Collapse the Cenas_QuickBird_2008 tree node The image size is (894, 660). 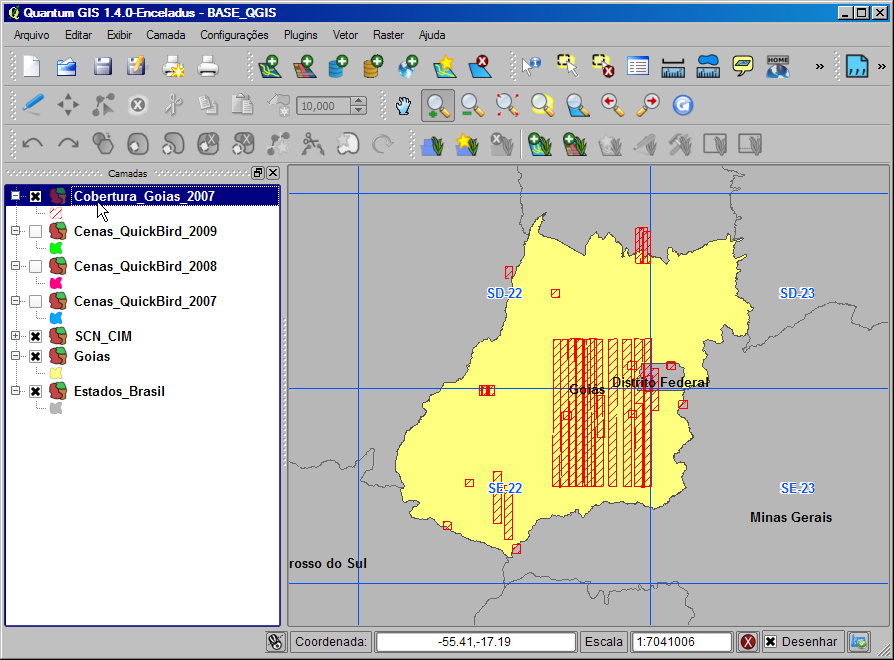[15, 266]
